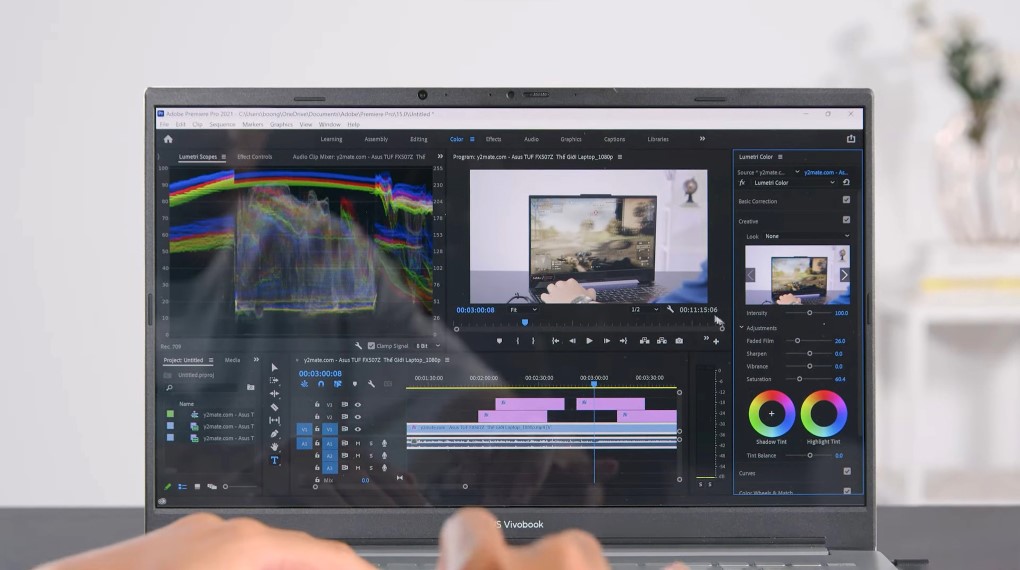Open the 8 Bit scope depth dropdown

click(x=428, y=346)
